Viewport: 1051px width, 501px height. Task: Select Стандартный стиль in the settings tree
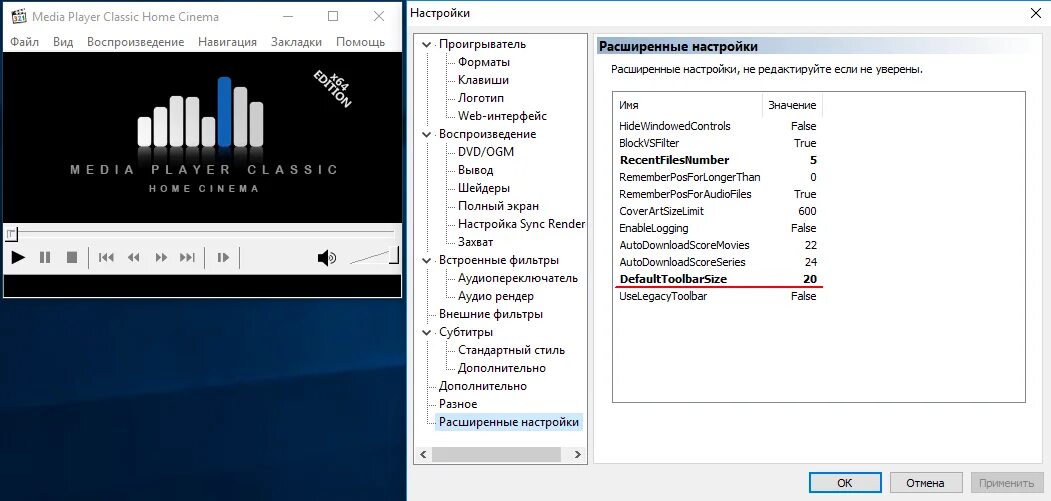(x=511, y=350)
